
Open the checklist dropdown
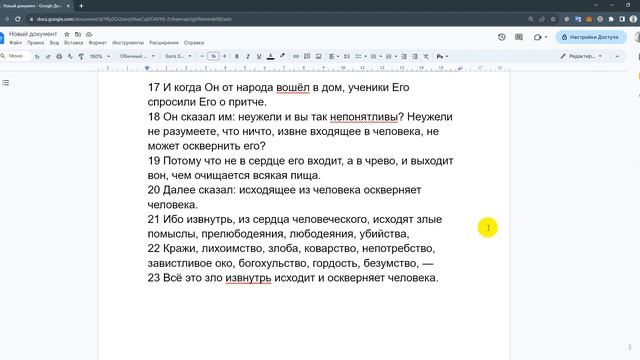(x=361, y=56)
